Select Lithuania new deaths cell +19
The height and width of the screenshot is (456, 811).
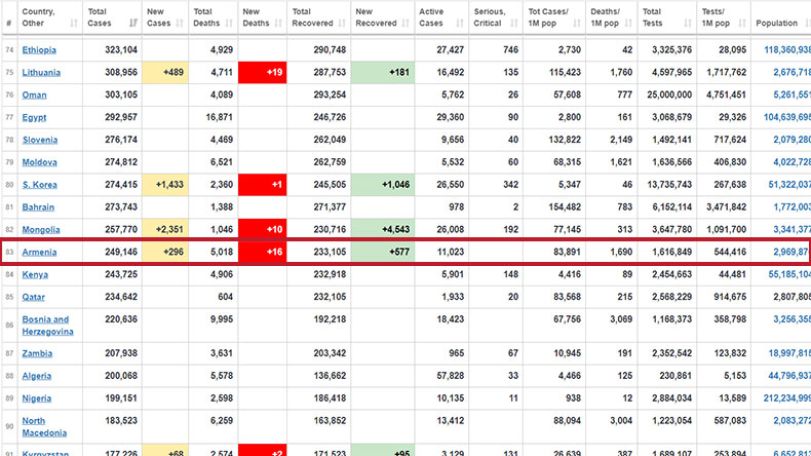point(262,72)
